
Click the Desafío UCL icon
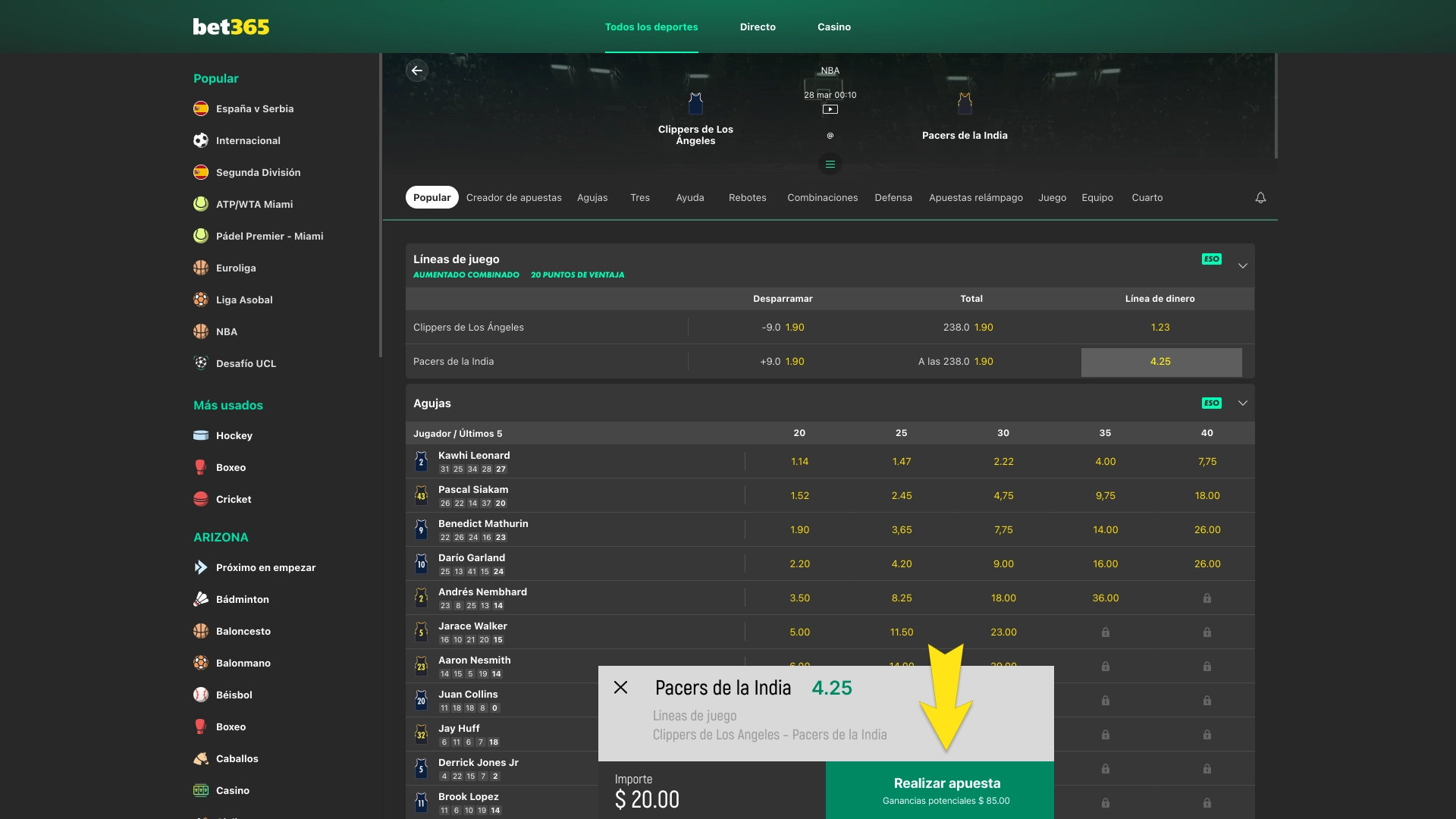coord(201,363)
